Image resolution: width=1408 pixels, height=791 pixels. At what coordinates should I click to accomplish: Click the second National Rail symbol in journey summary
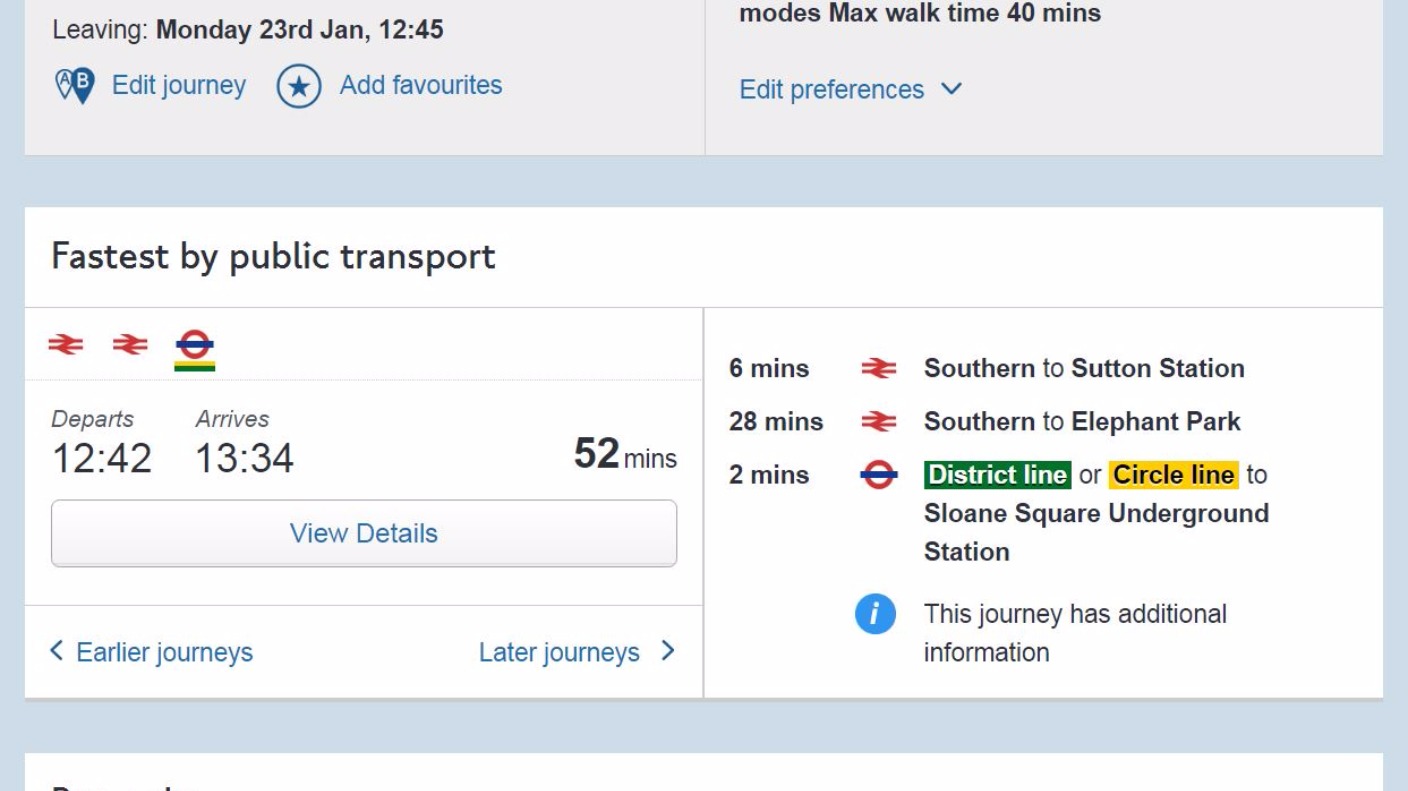pyautogui.click(x=129, y=344)
